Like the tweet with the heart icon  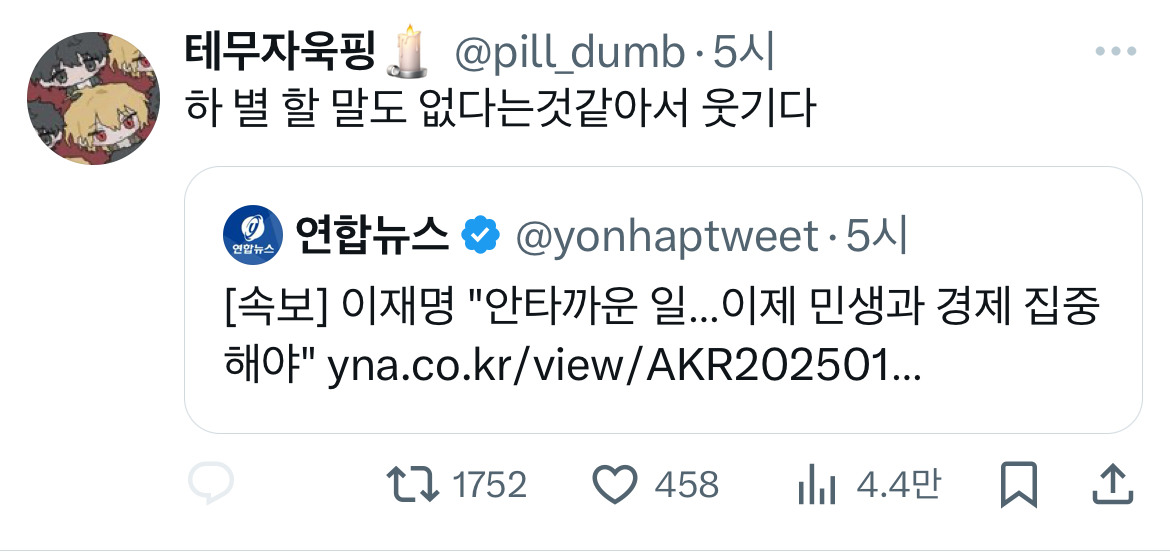click(615, 484)
